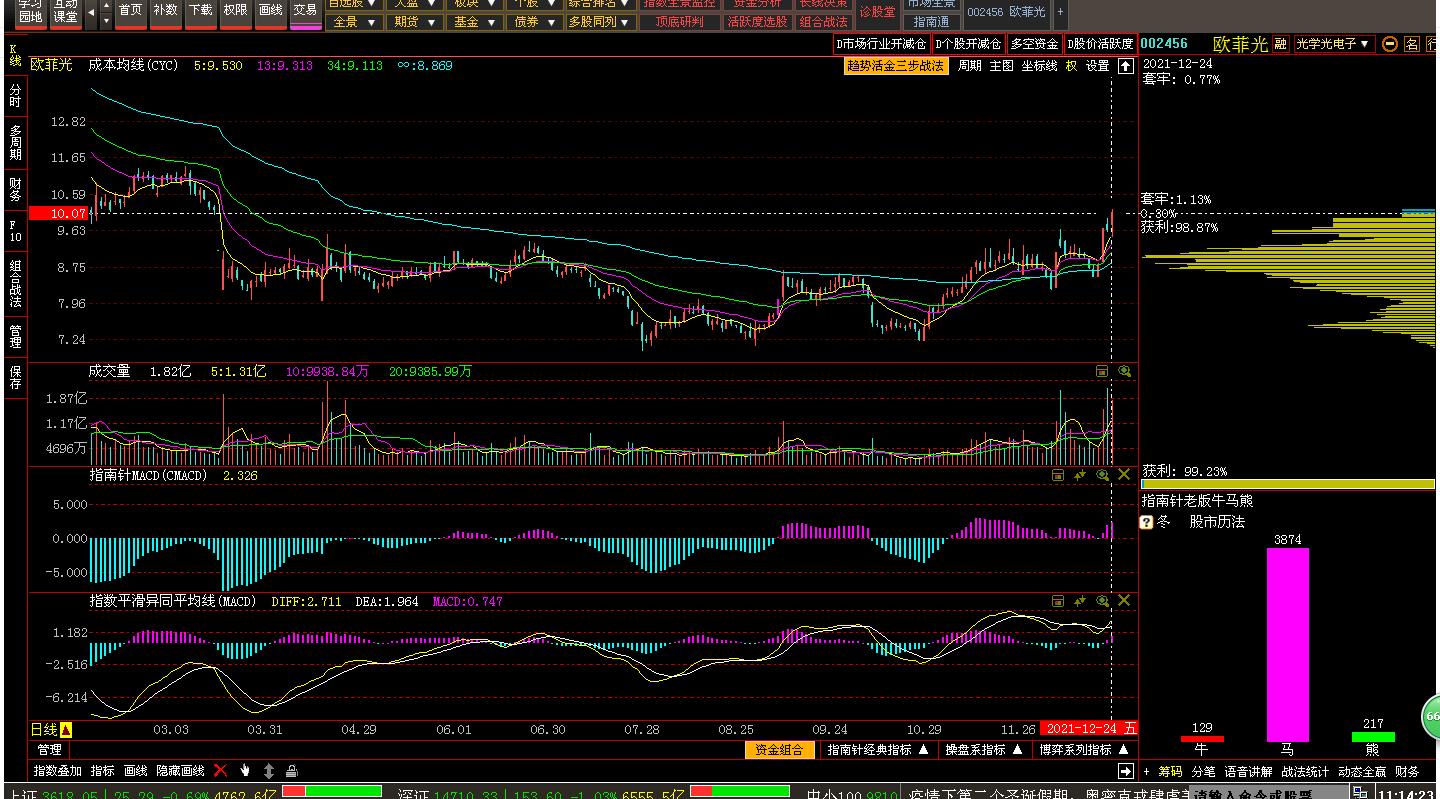The width and height of the screenshot is (1440, 799).
Task: Click the lock drawing-lines icon
Action: tap(292, 771)
